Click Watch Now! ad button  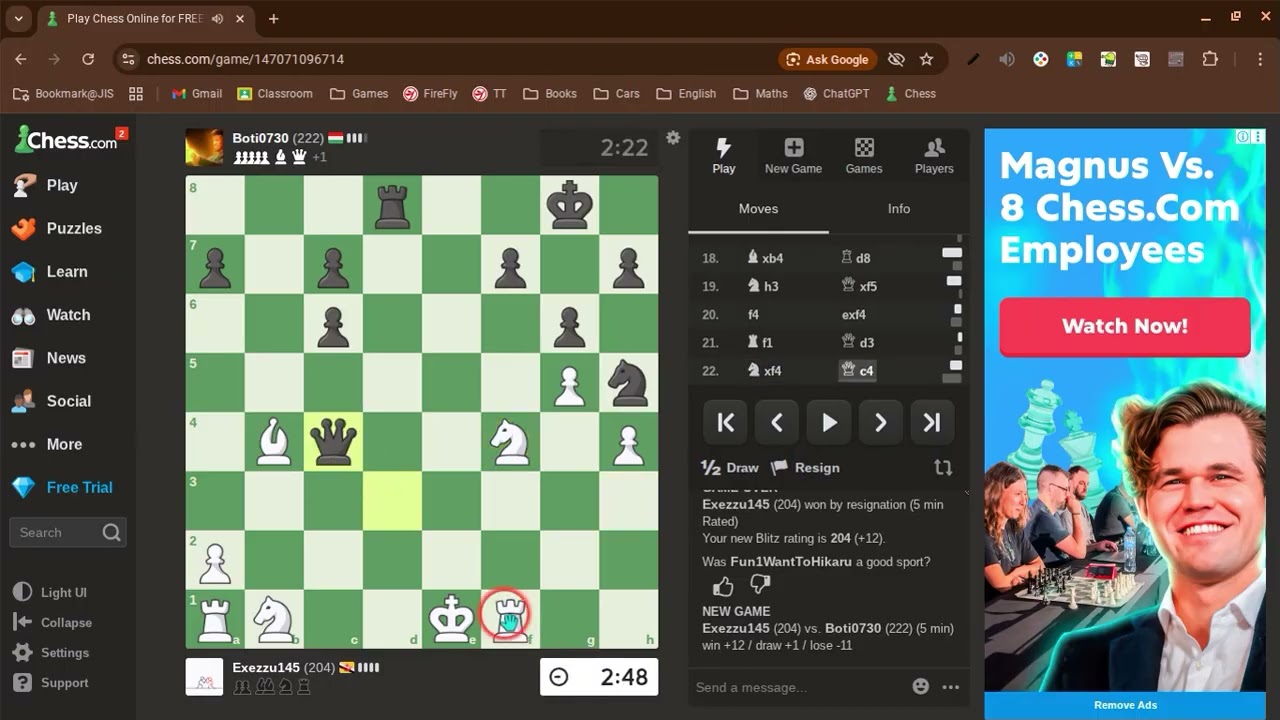point(1125,326)
